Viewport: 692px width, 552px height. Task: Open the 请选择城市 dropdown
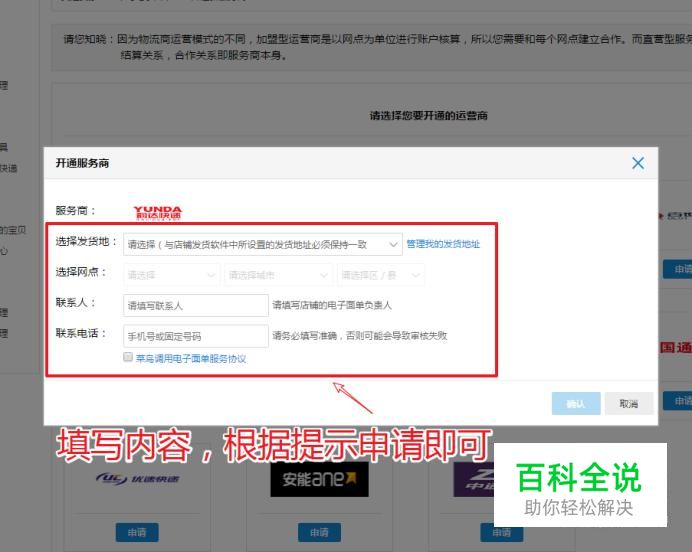(x=278, y=275)
